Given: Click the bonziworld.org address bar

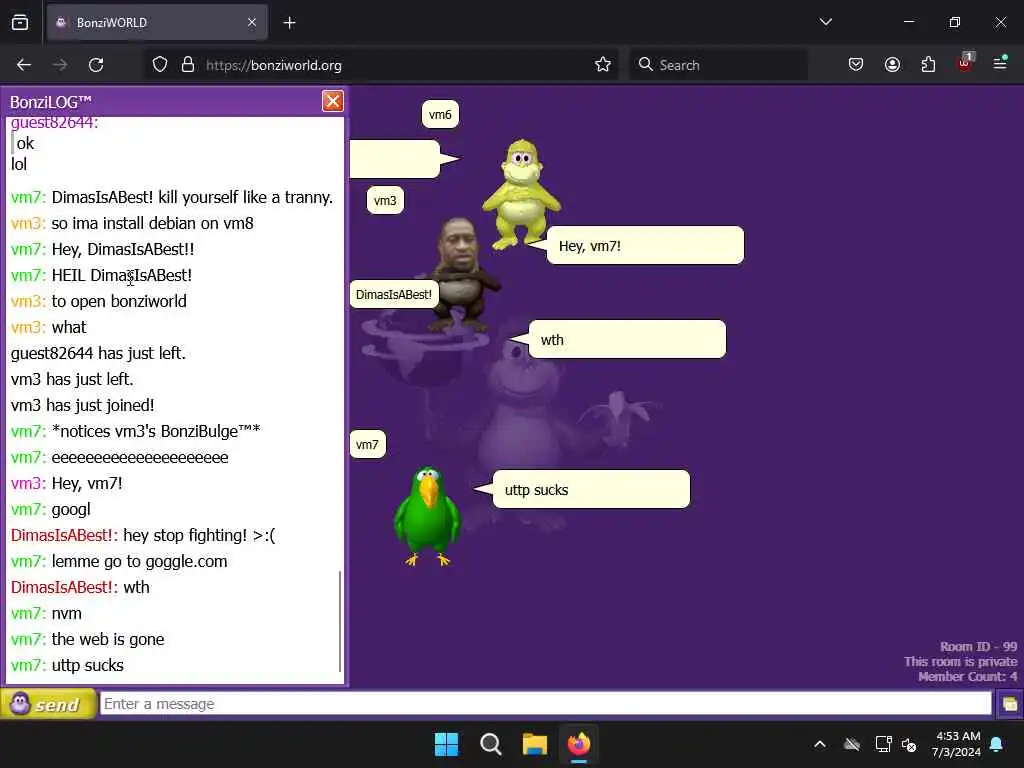Looking at the screenshot, I should click(380, 65).
